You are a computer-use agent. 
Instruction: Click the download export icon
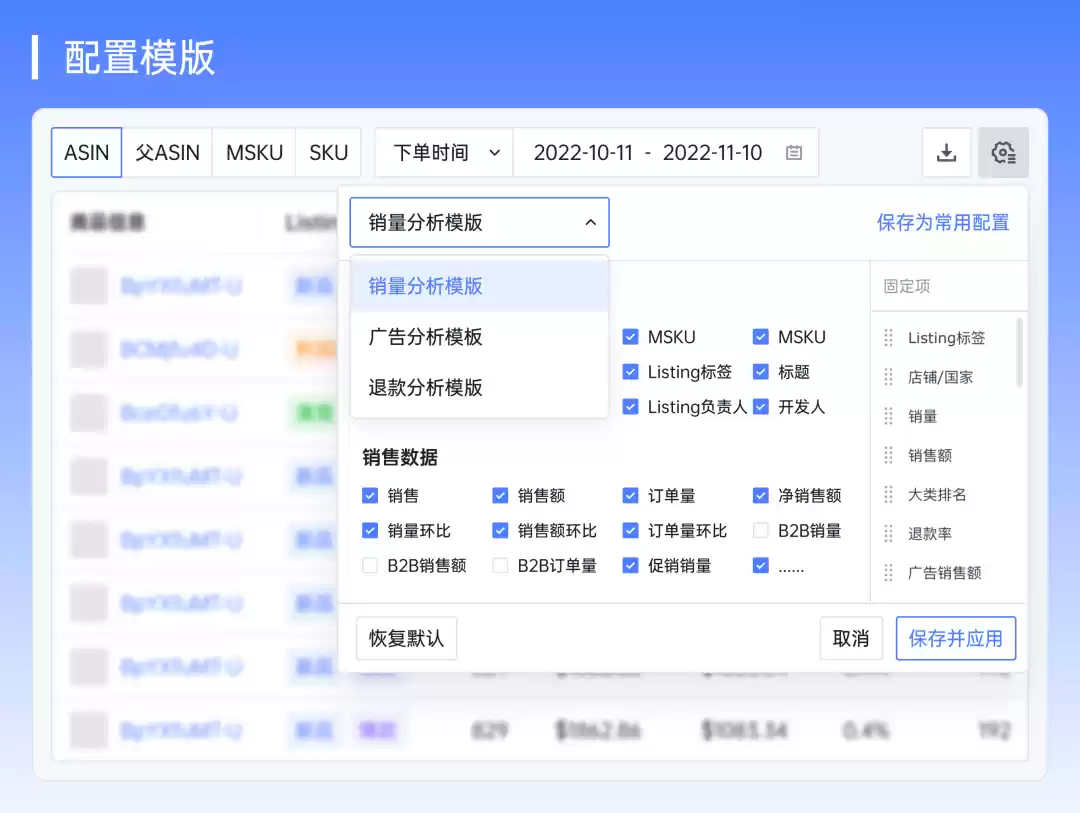pos(946,153)
